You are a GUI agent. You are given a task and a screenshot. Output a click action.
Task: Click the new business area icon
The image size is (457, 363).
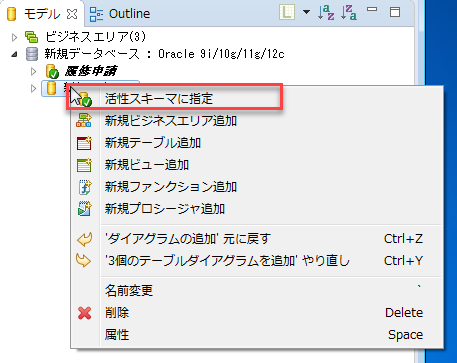(84, 120)
